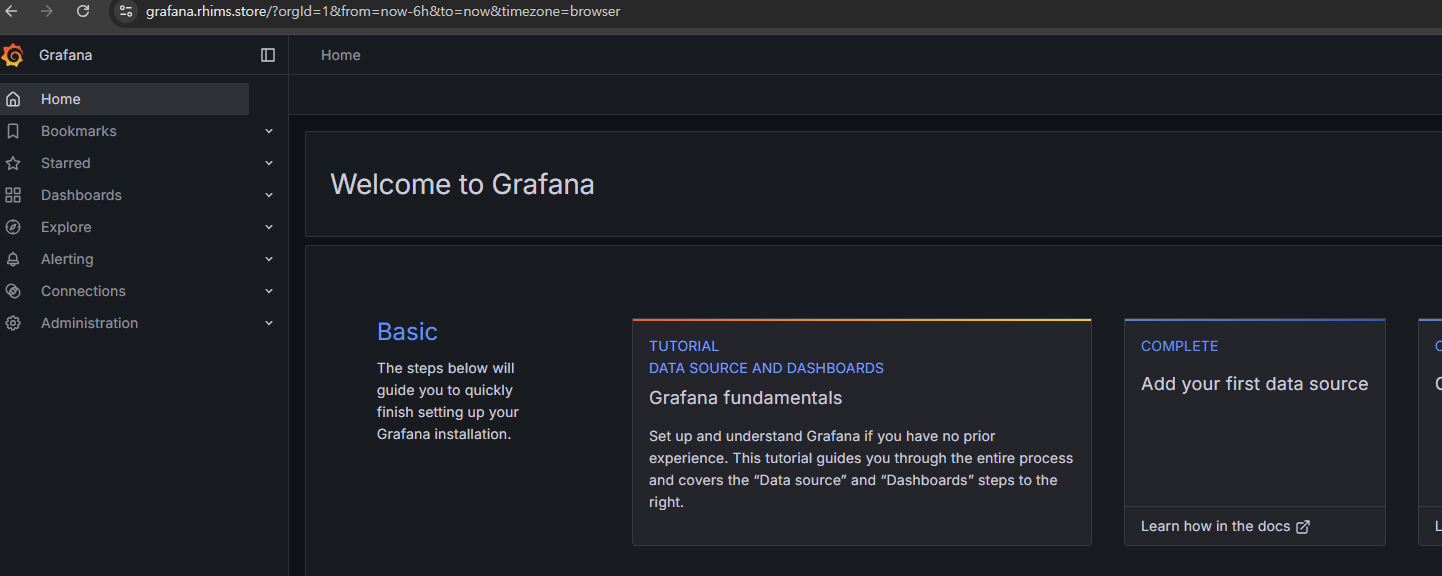The height and width of the screenshot is (576, 1442).
Task: Expand the Bookmarks section chevron
Action: pos(269,131)
